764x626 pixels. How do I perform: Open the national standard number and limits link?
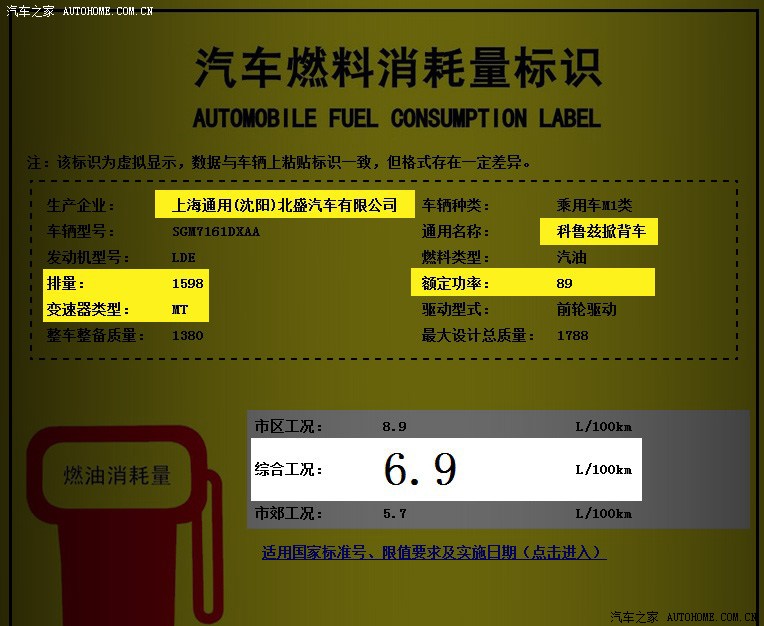coord(434,552)
